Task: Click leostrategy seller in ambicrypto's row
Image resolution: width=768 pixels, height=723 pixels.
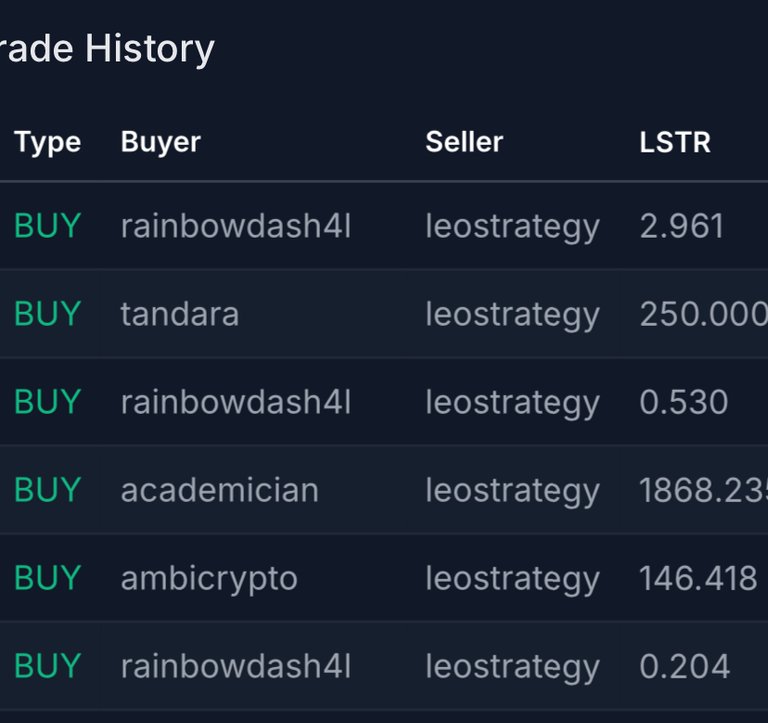Action: [512, 579]
